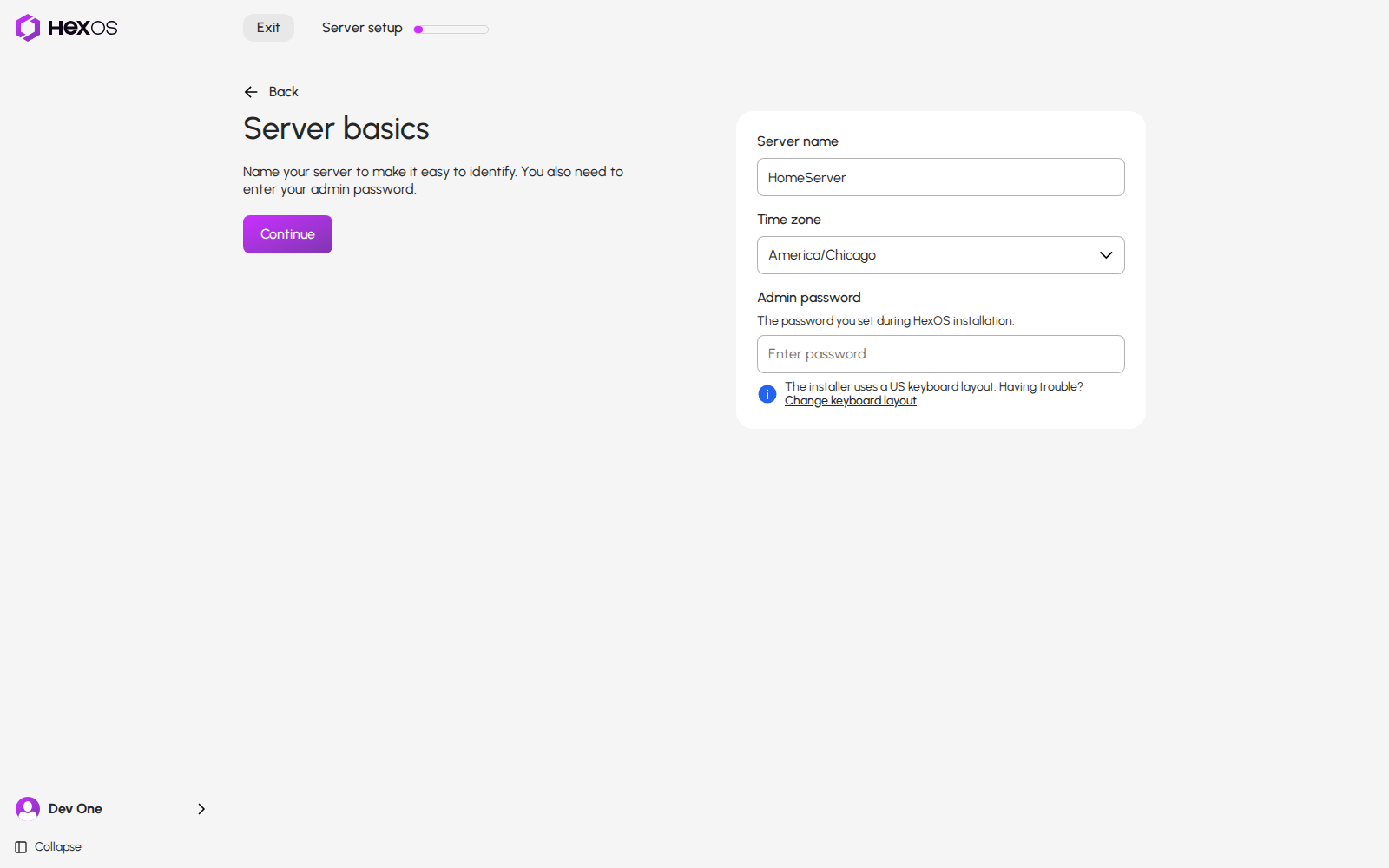The height and width of the screenshot is (868, 1389).
Task: Click the Dev One user name
Action: pyautogui.click(x=76, y=809)
